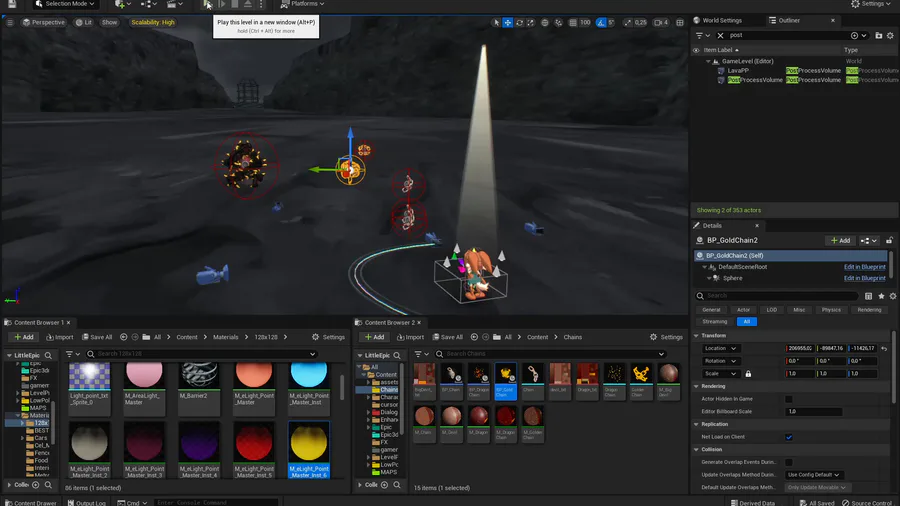Viewport: 900px width, 506px height.
Task: Cycle the world/local coordinate system icon
Action: [x=545, y=22]
